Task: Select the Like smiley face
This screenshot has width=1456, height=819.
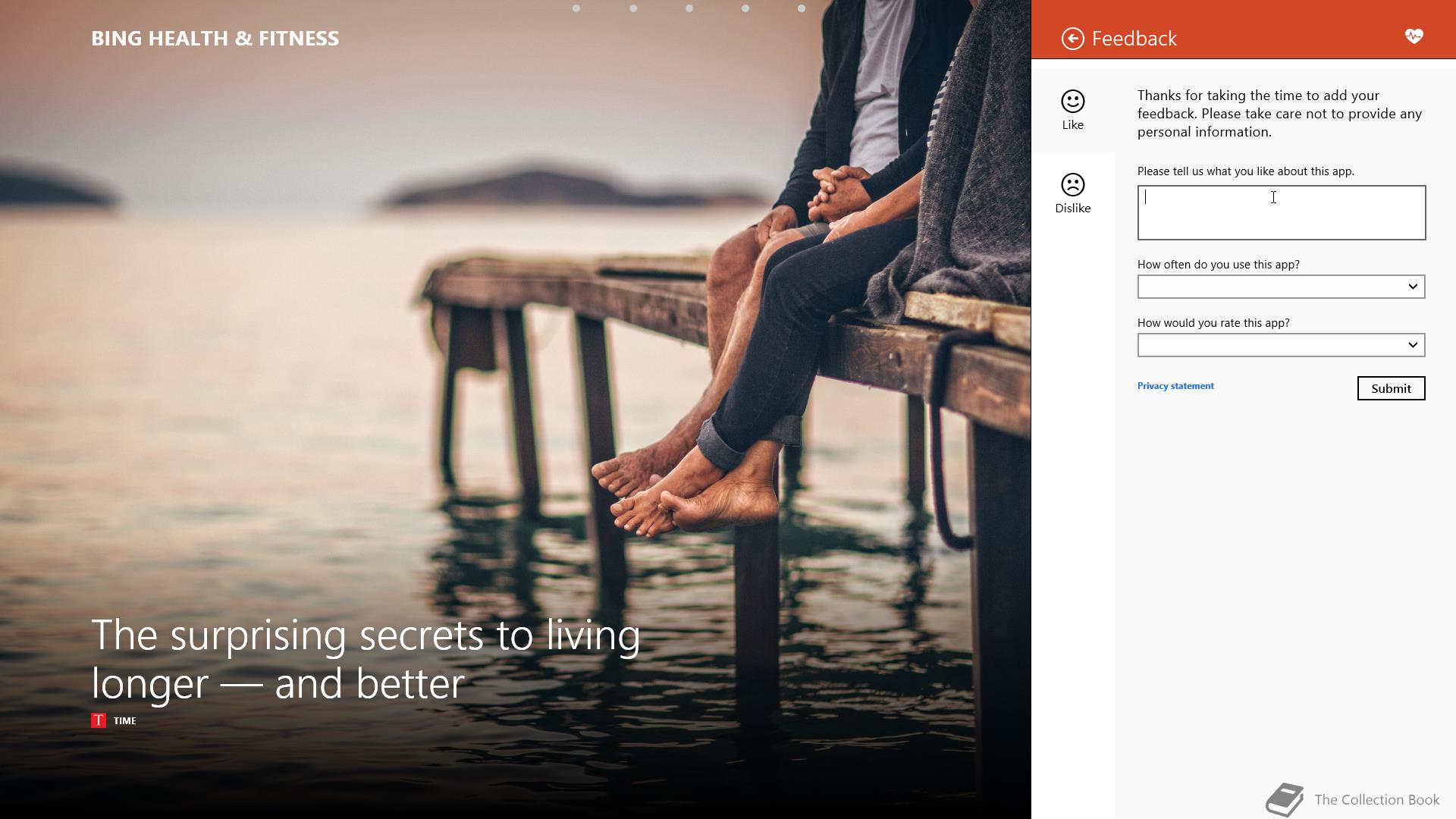Action: [x=1072, y=102]
